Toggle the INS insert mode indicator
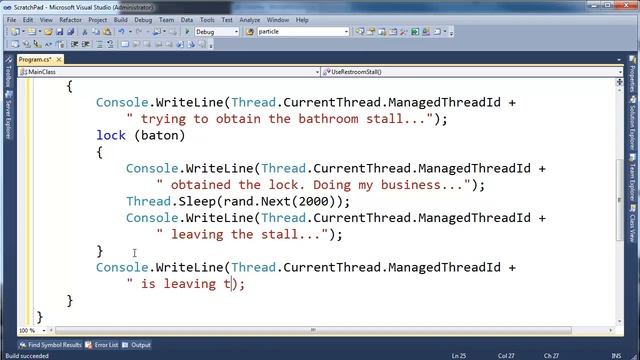Viewport: 640px width, 360px height. point(616,356)
